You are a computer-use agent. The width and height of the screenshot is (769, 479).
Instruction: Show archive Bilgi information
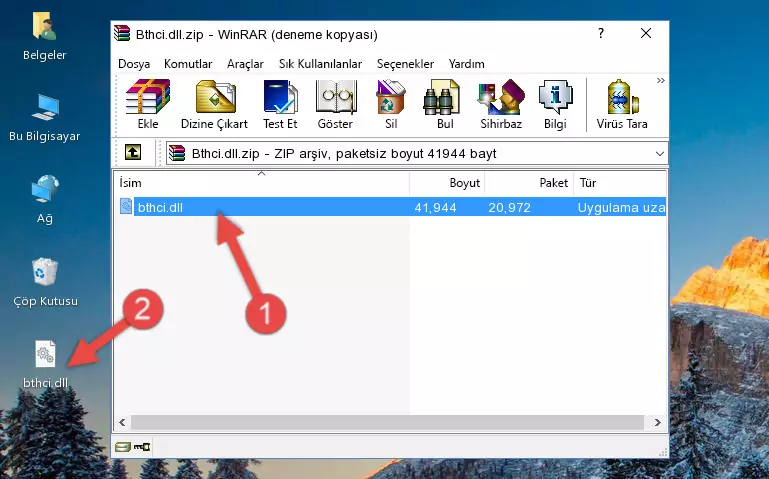click(x=555, y=104)
